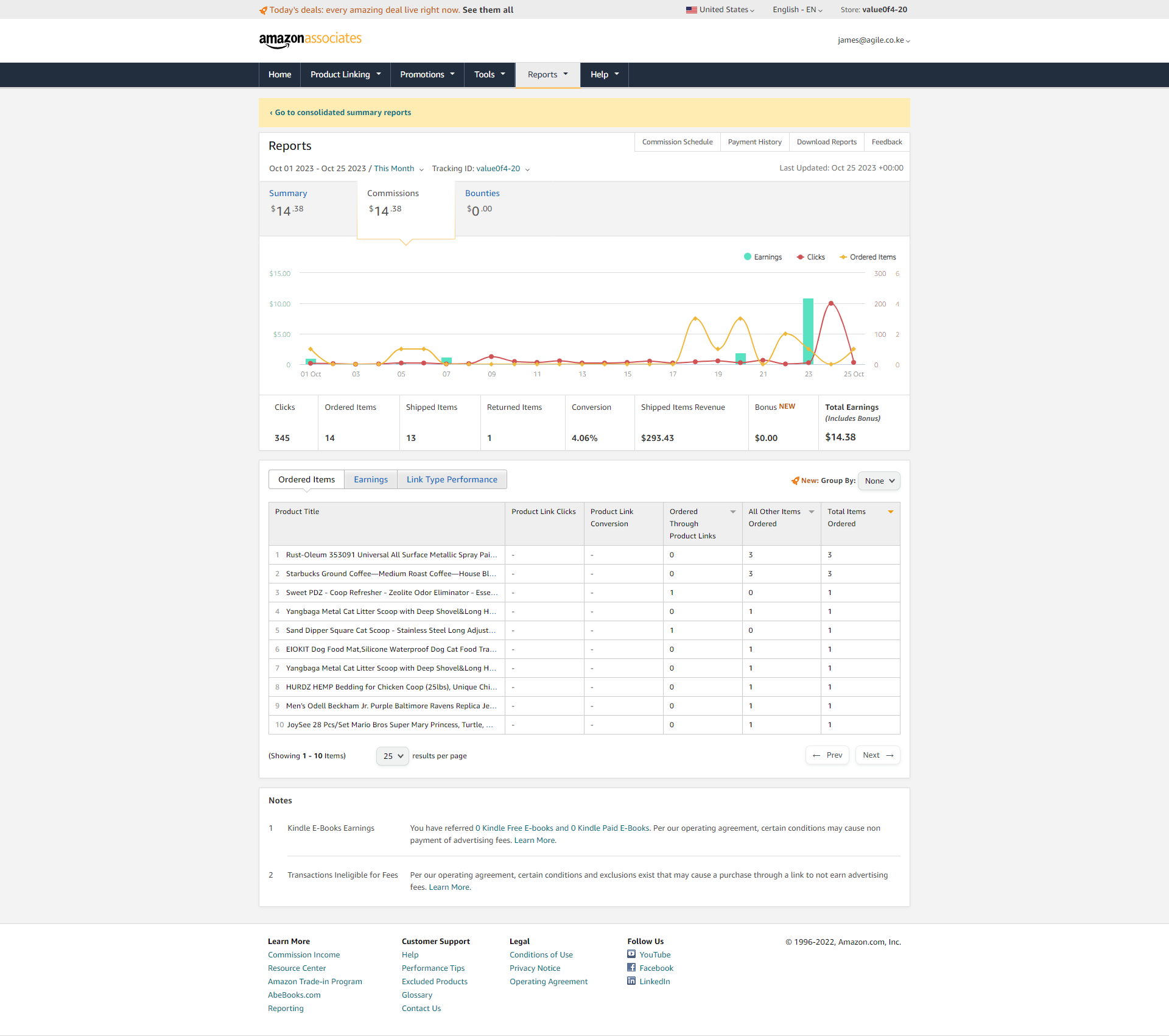This screenshot has height=1036, width=1169.
Task: Click the Total Earnings $14.38 value
Action: [840, 437]
